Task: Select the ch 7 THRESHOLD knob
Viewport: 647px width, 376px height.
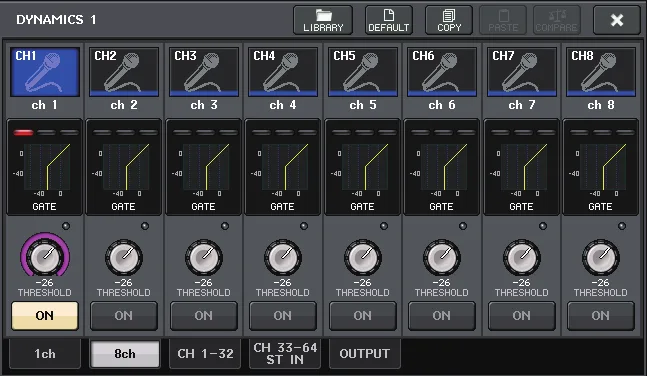Action: tap(522, 257)
